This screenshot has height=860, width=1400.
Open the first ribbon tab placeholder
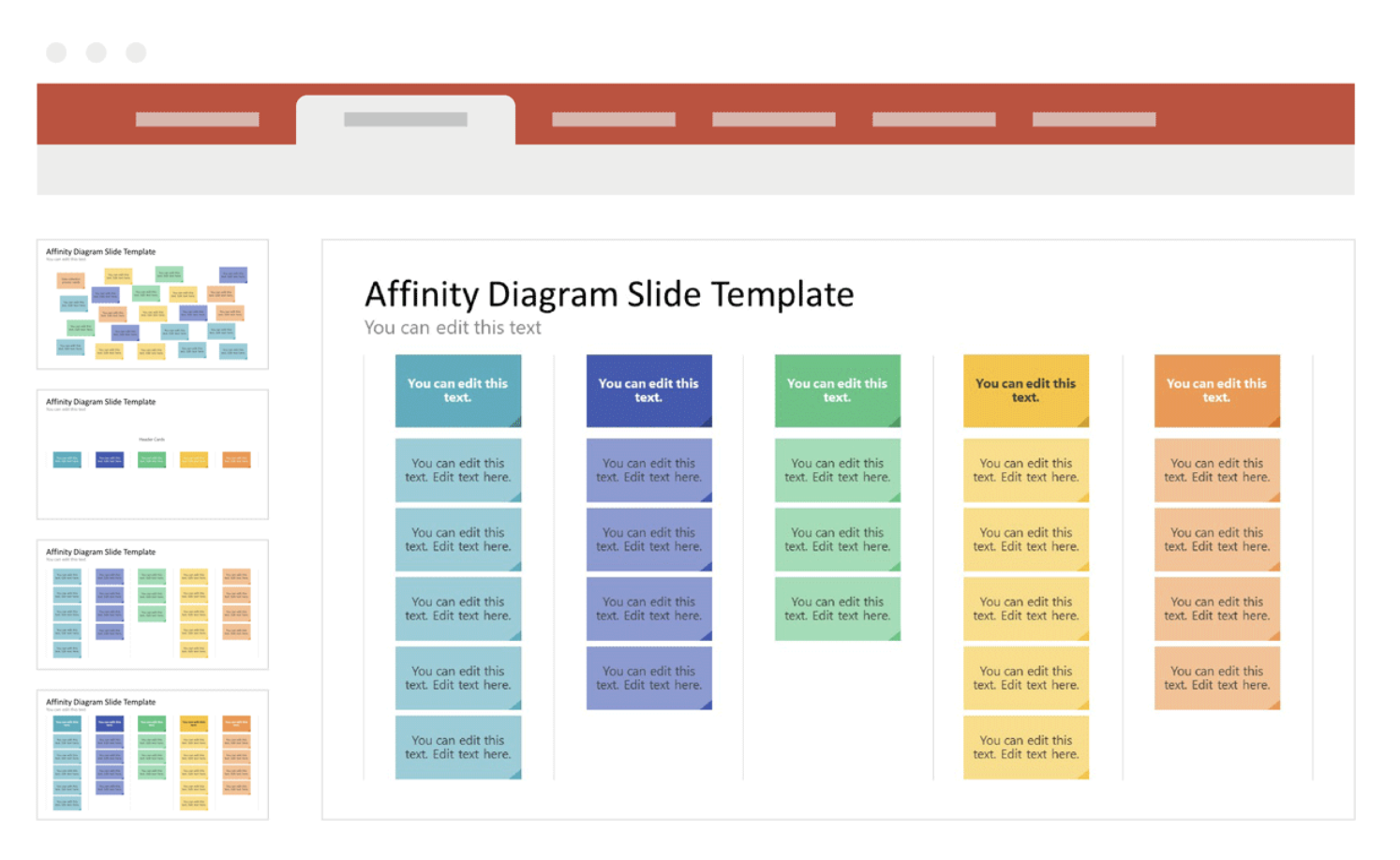(x=197, y=119)
